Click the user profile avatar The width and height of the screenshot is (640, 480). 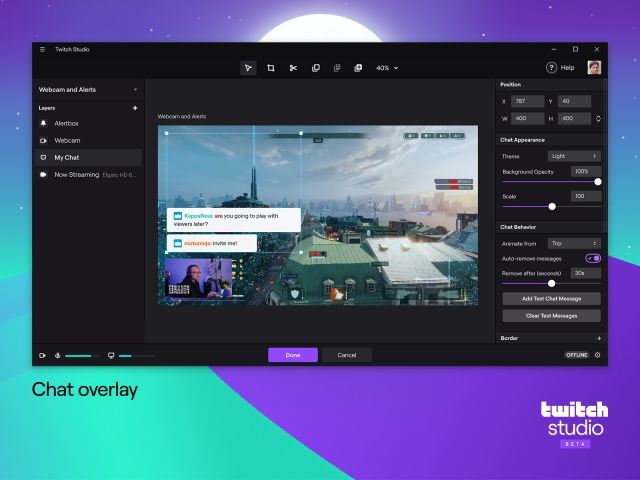coord(594,68)
